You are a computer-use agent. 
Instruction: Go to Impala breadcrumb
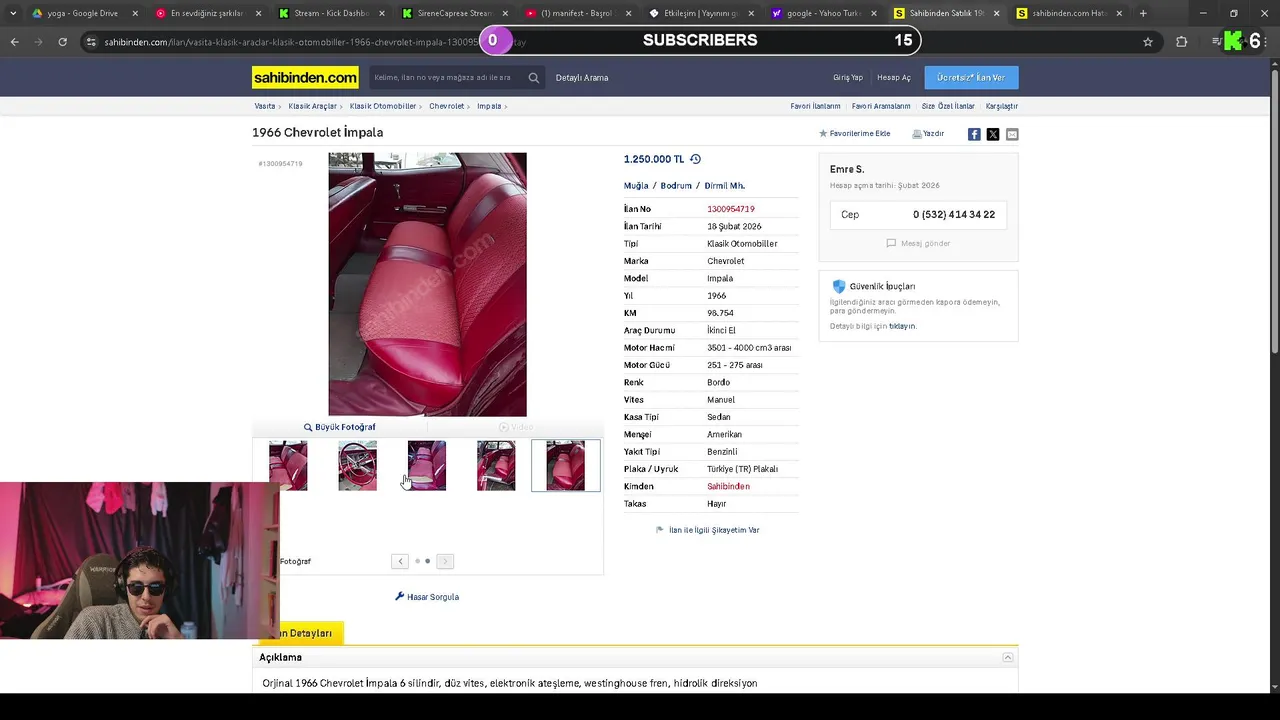point(489,106)
